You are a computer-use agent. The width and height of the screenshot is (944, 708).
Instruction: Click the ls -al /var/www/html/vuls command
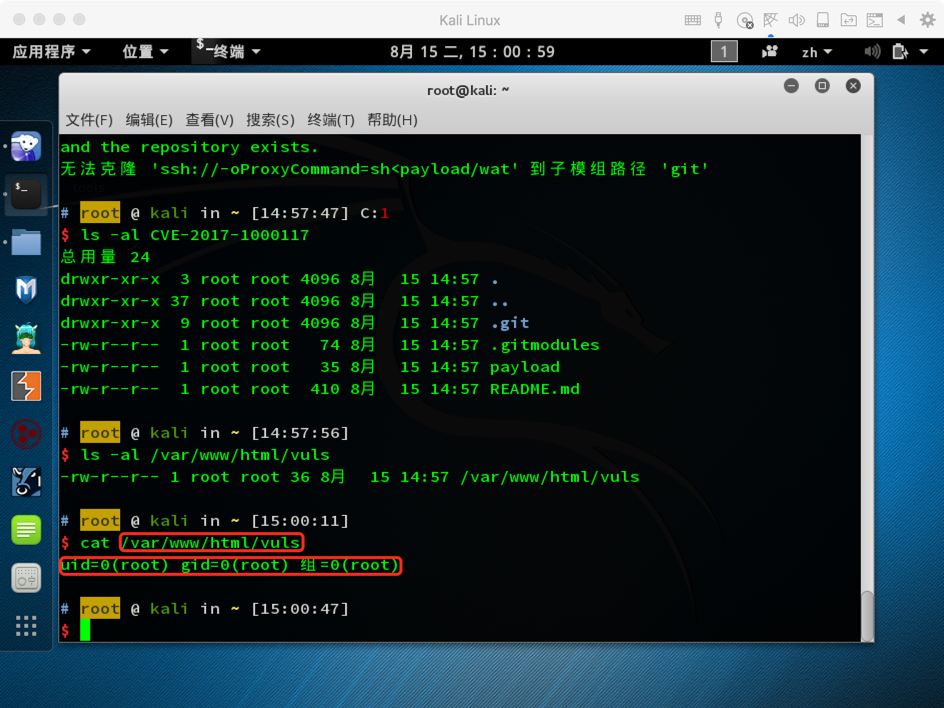[205, 455]
